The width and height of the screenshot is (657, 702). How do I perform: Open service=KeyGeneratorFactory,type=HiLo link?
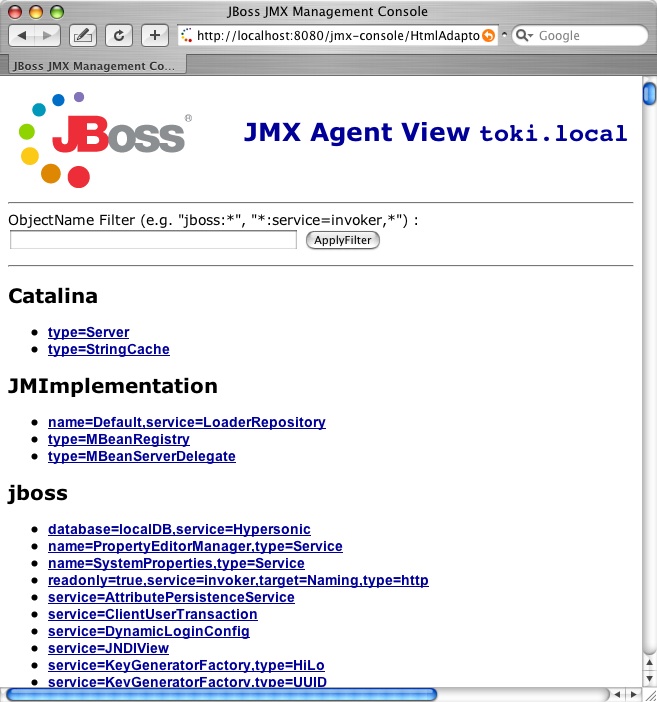click(186, 665)
